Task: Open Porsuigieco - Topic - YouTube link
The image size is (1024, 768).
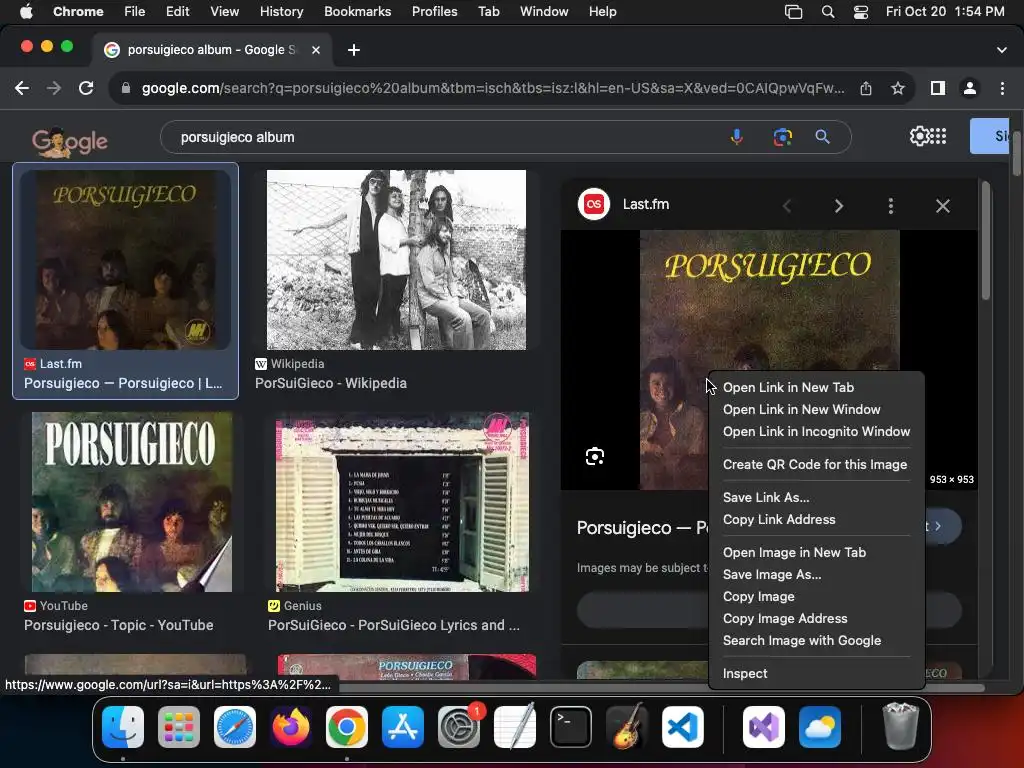Action: coord(119,625)
